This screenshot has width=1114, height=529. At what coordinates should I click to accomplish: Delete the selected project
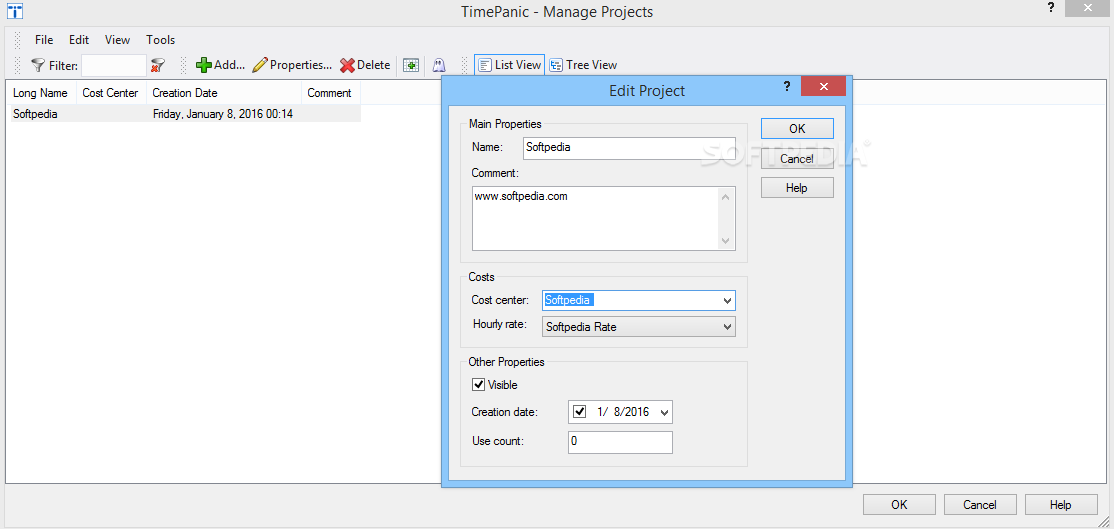click(x=365, y=65)
